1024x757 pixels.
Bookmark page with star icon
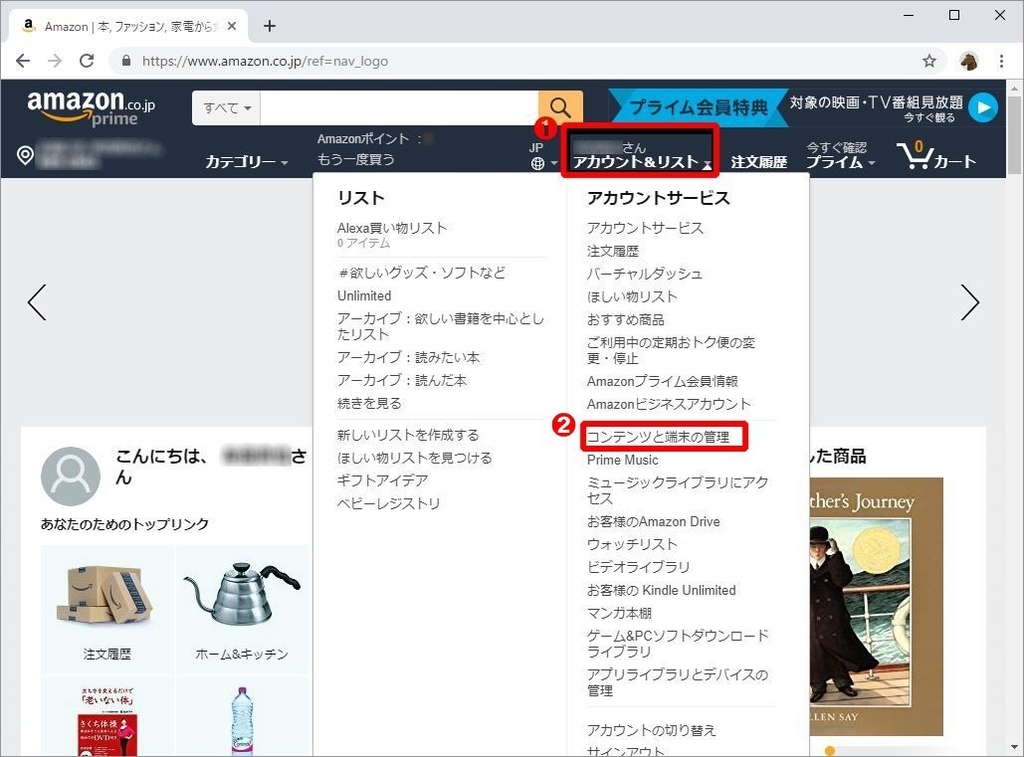click(x=929, y=61)
